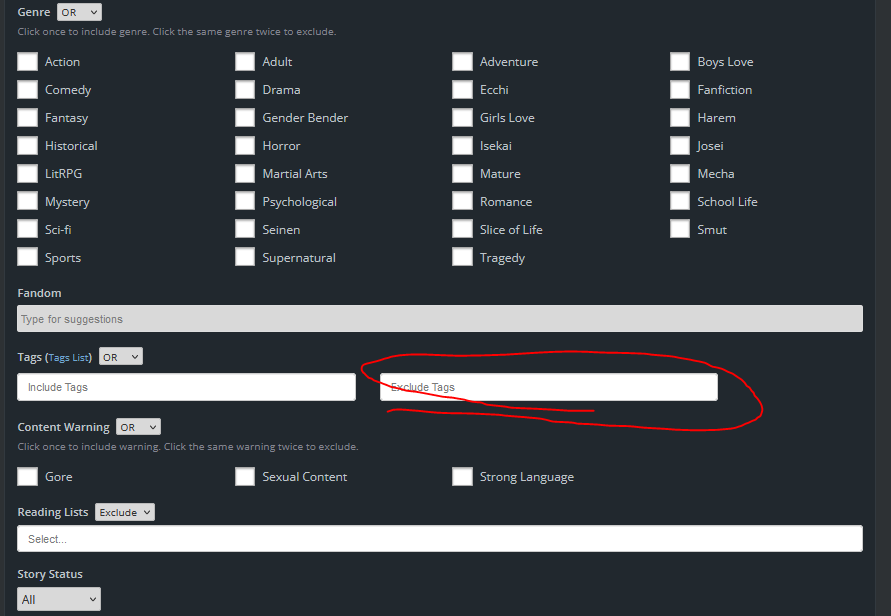This screenshot has width=891, height=616.
Task: Click the Fandom suggestions text field
Action: point(440,319)
